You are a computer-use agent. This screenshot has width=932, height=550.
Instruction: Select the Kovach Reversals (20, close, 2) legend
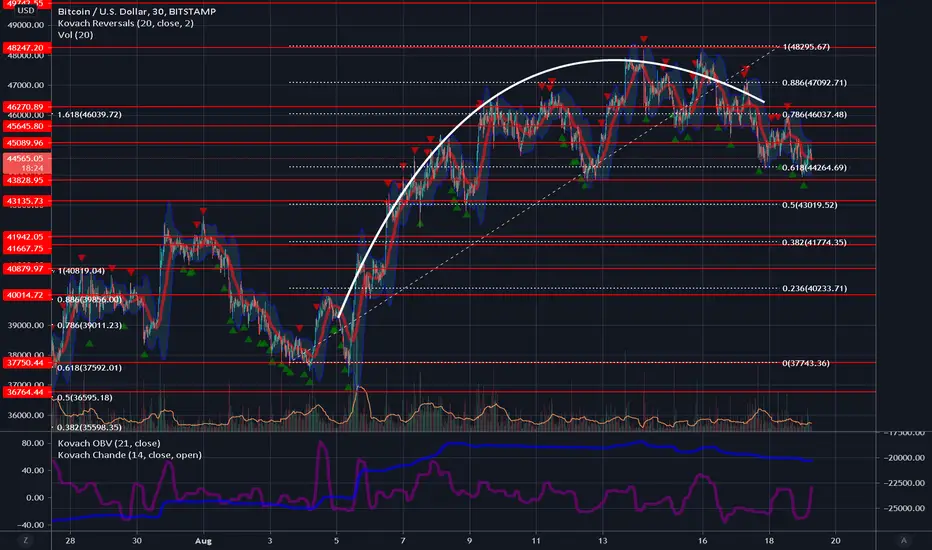(x=125, y=23)
